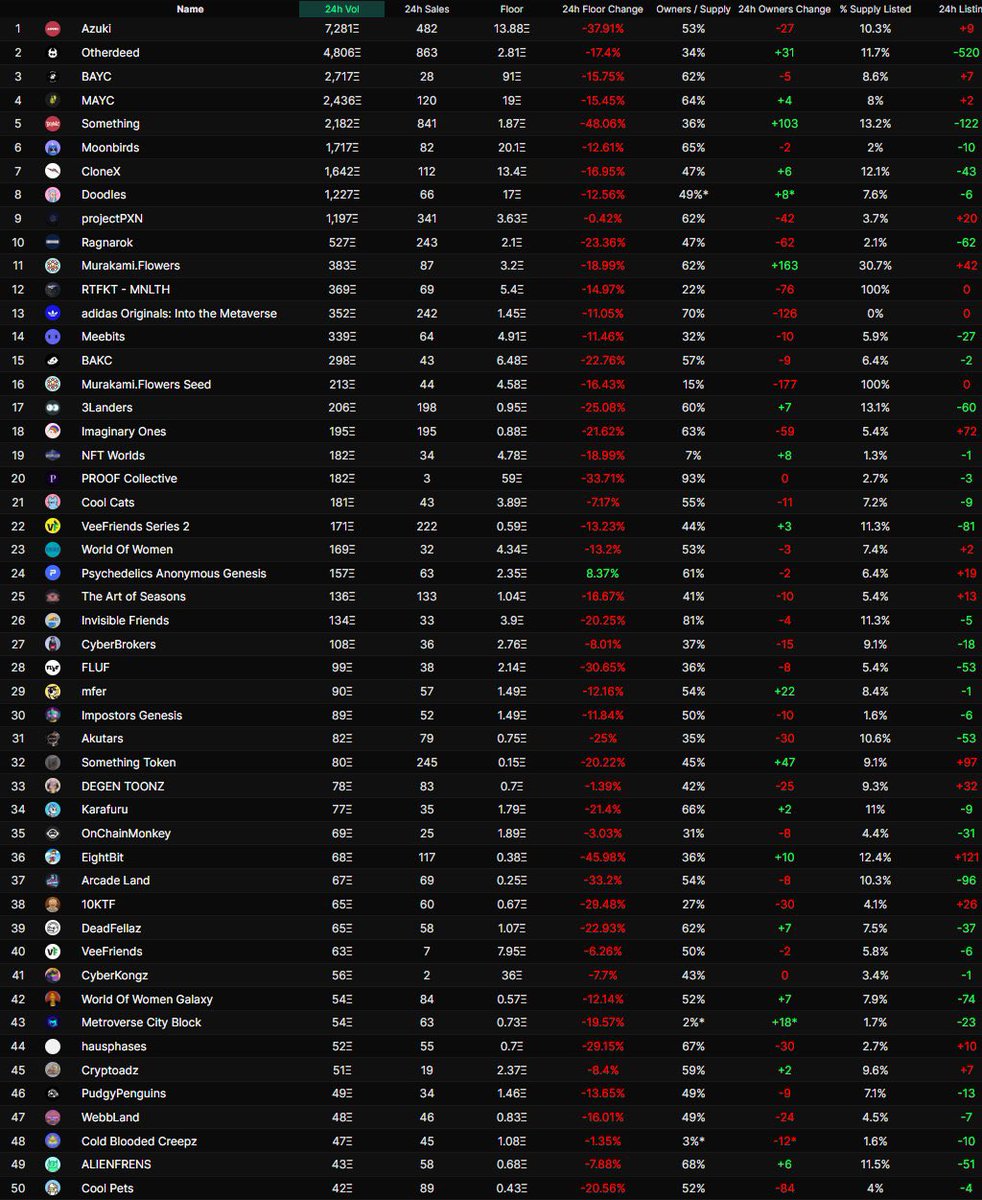
Task: Click the BAKC collection logo icon
Action: coord(53,360)
